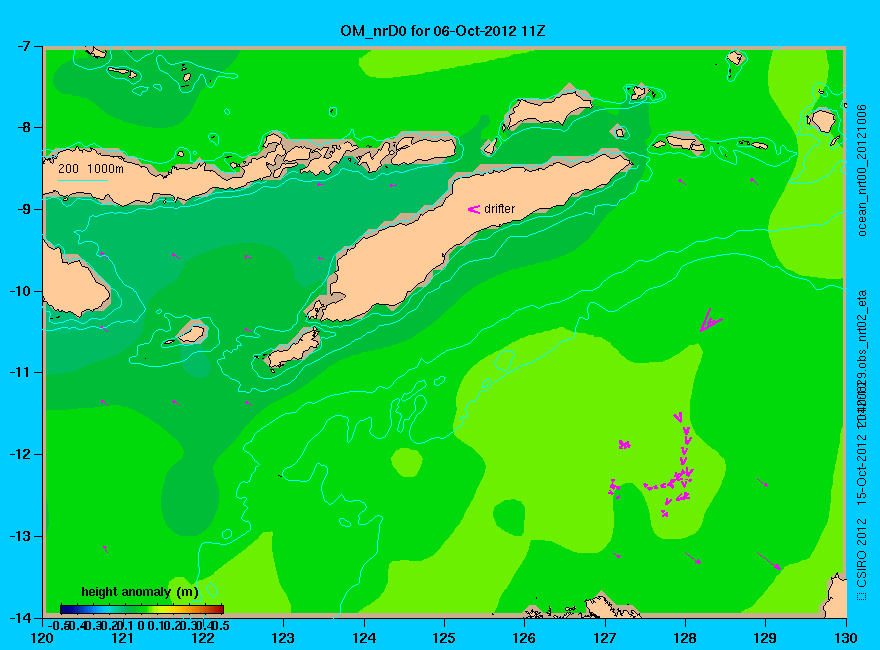Screen dimensions: 880x650
Task: Click the latitude axis label '-8'
Action: (23, 127)
